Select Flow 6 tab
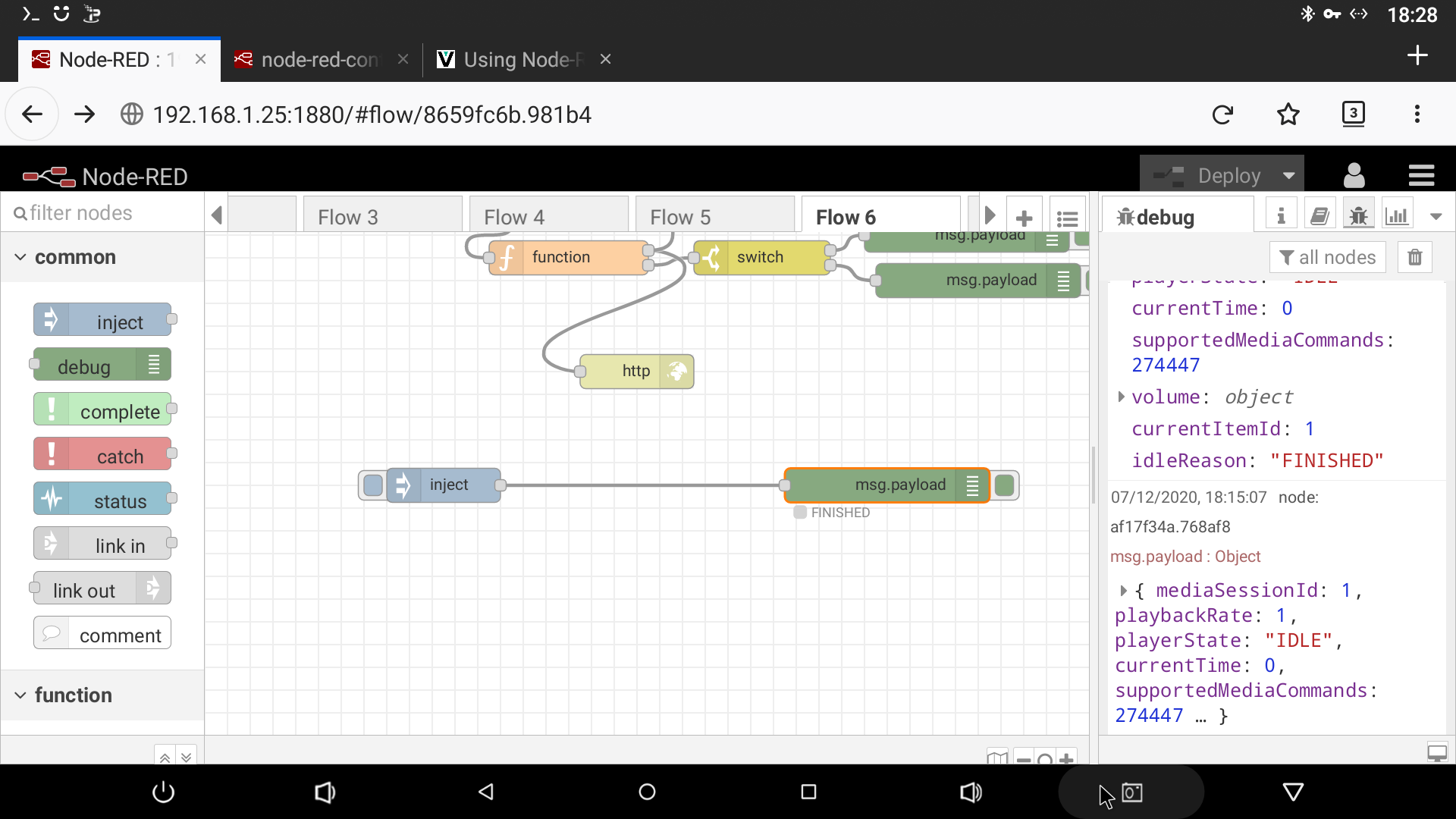This screenshot has height=819, width=1456. coord(881,217)
